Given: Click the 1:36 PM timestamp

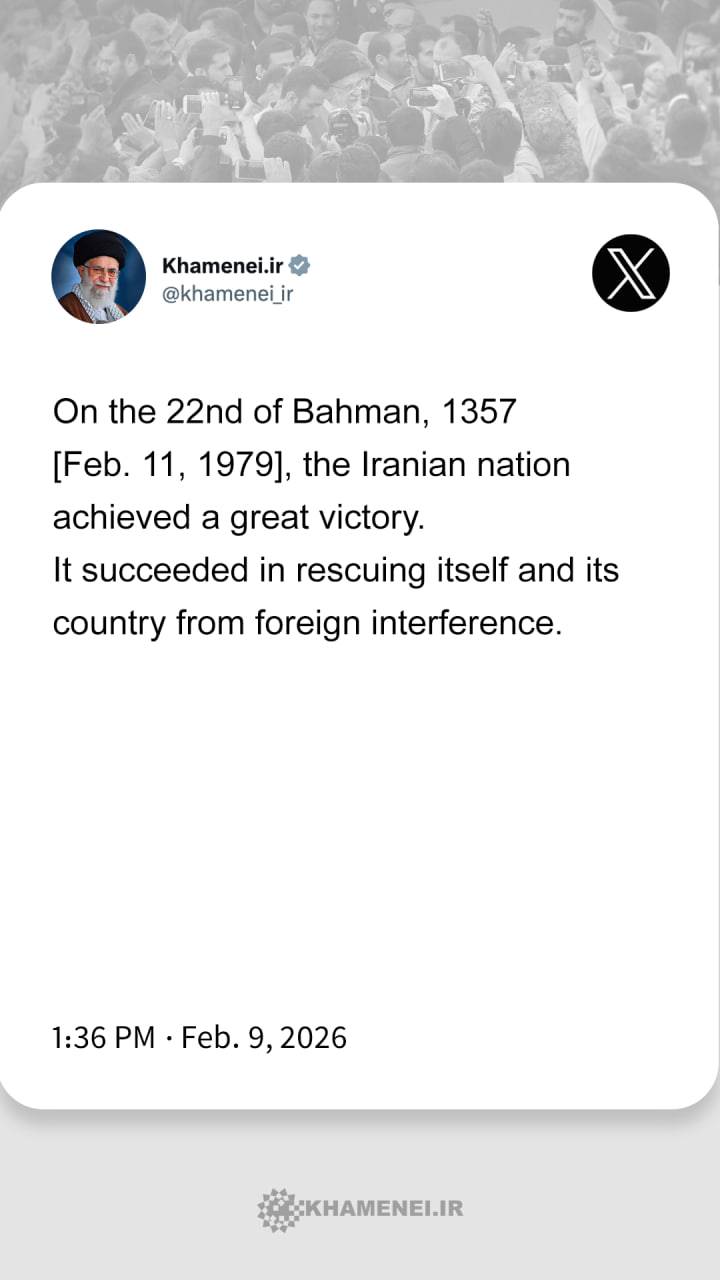Looking at the screenshot, I should [x=103, y=1038].
